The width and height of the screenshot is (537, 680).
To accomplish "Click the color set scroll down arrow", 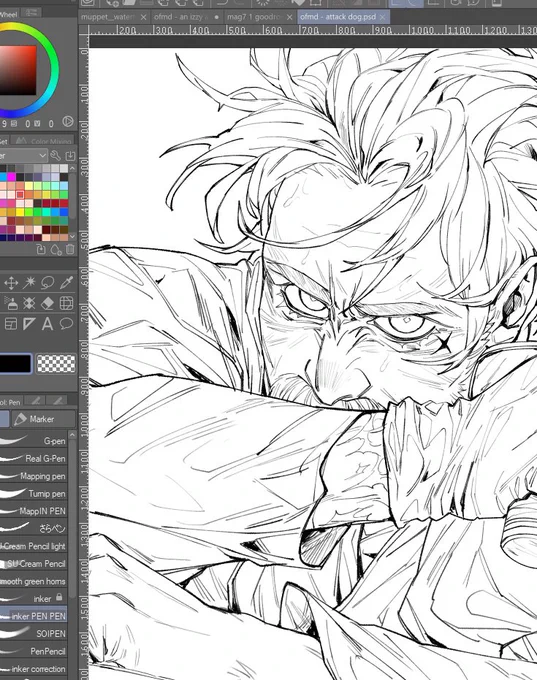I will pyautogui.click(x=72, y=236).
